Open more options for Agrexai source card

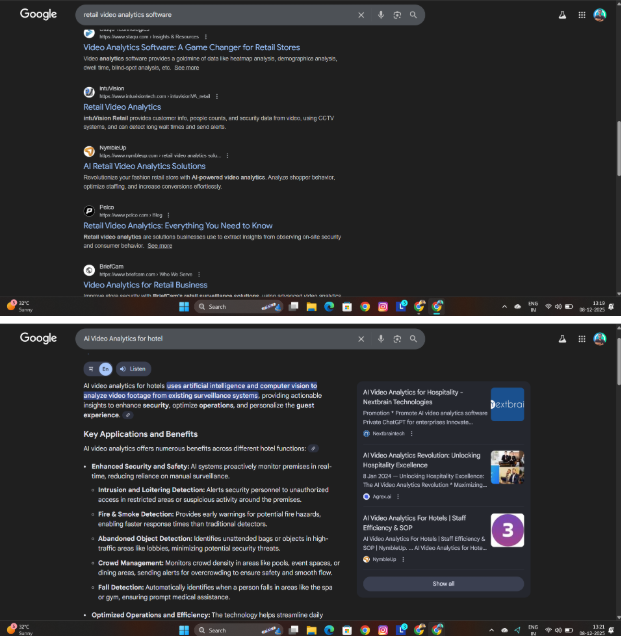point(398,497)
